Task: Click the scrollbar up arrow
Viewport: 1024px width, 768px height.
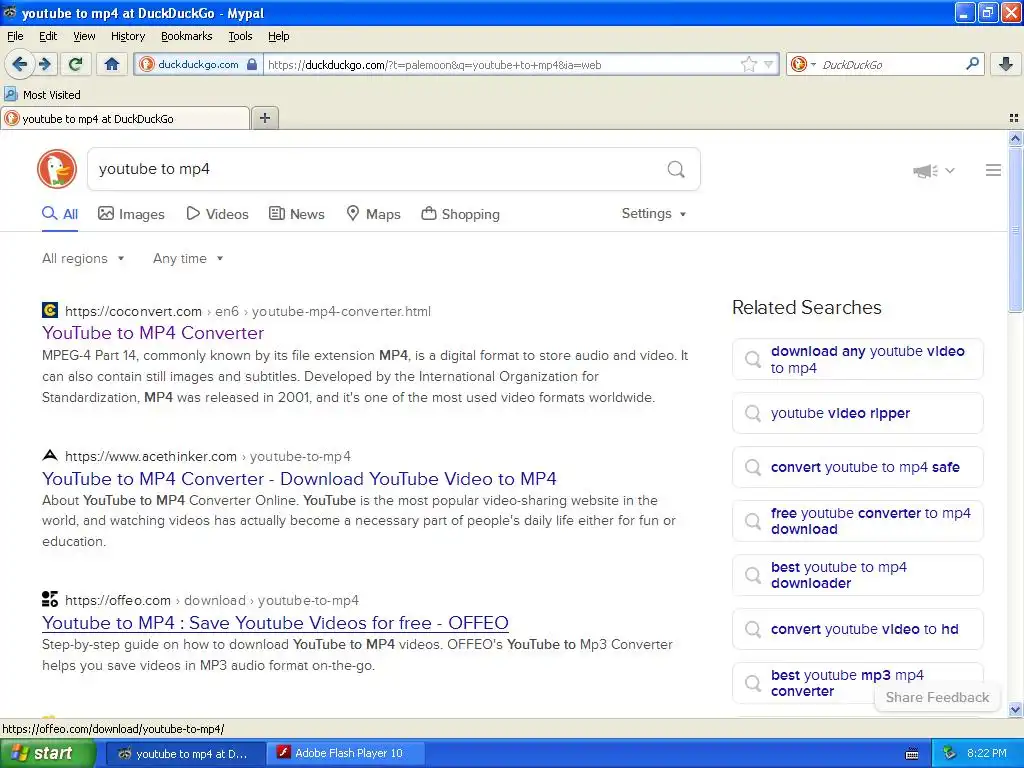Action: (x=1015, y=138)
